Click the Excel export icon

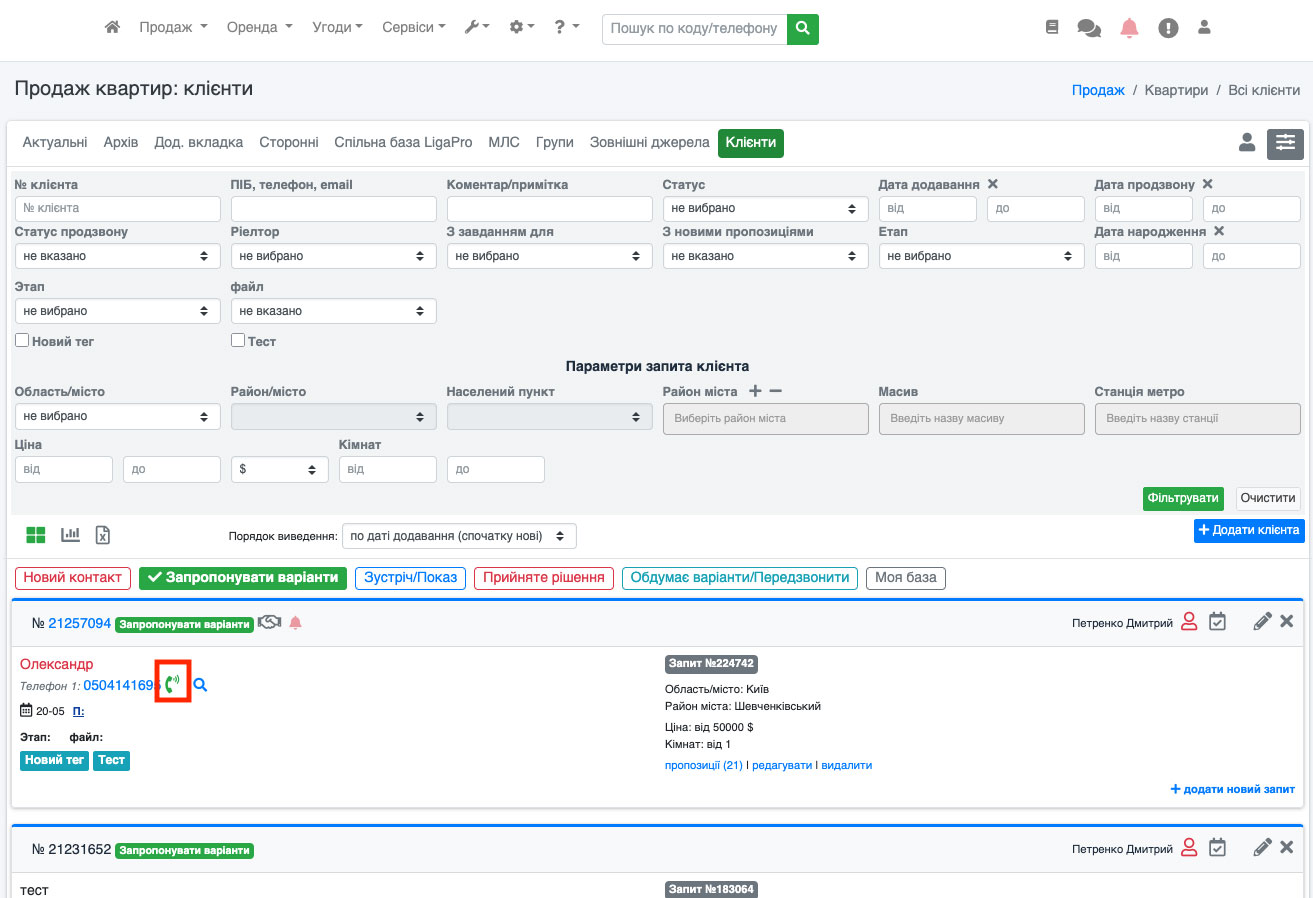point(102,535)
